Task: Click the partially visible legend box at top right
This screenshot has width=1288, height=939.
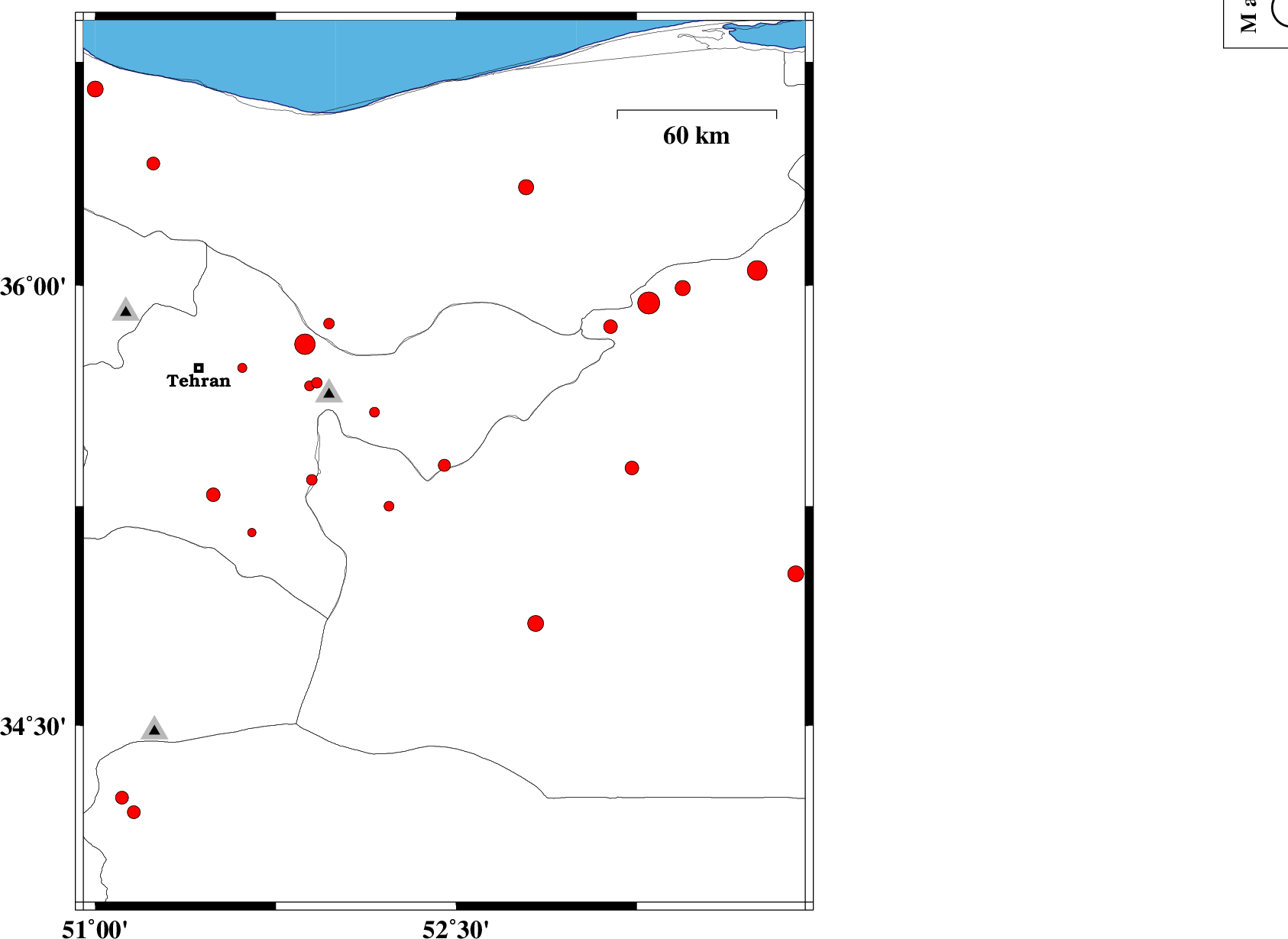Action: (x=1257, y=23)
